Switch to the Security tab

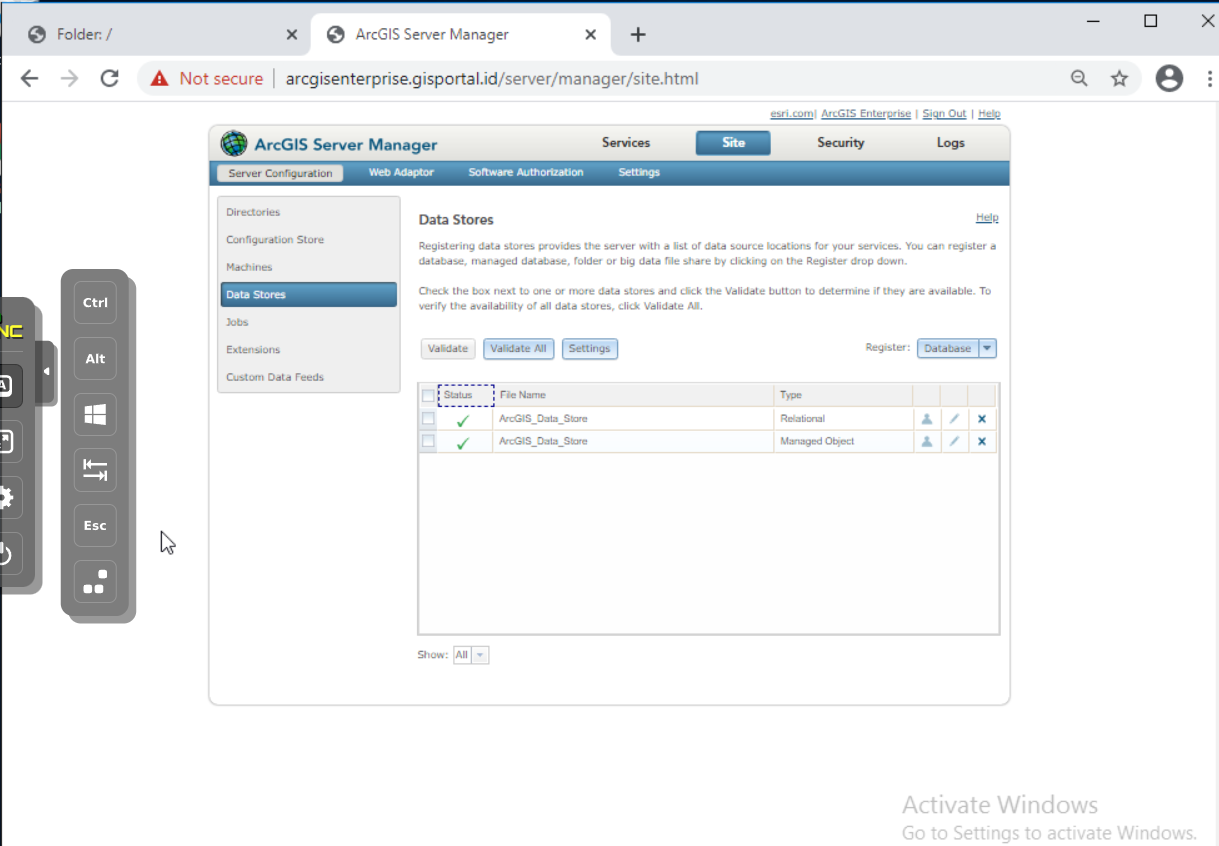pyautogui.click(x=840, y=143)
